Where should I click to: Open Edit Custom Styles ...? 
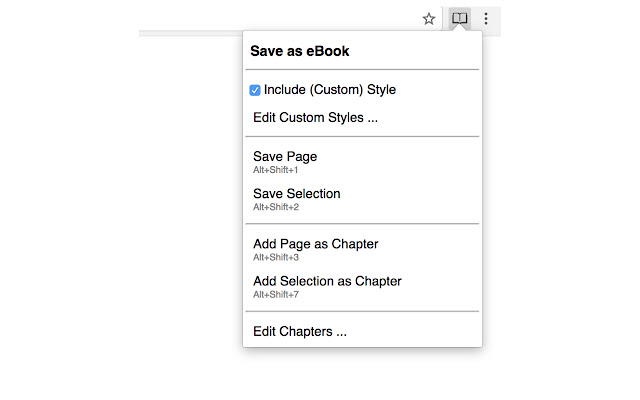tap(315, 118)
